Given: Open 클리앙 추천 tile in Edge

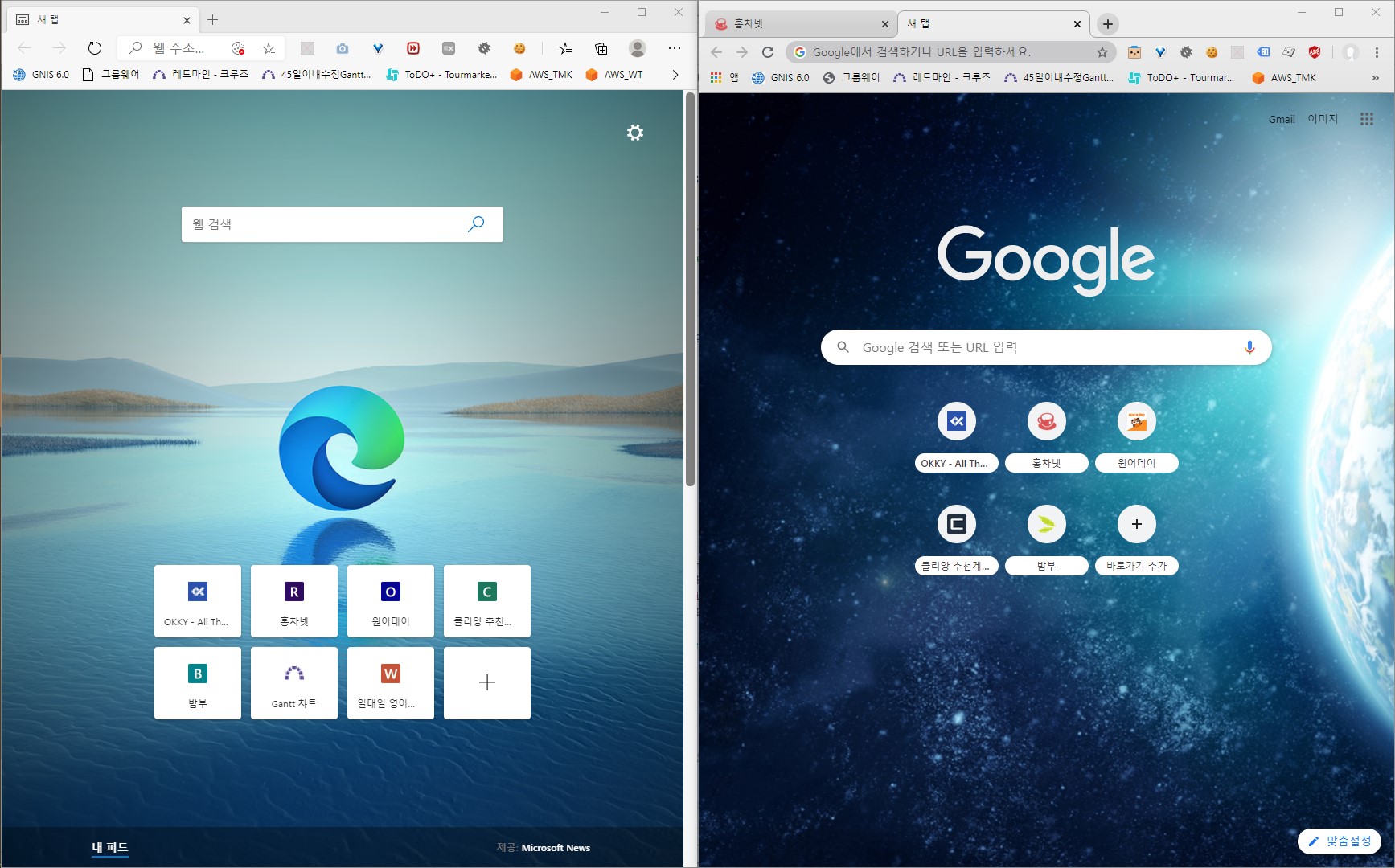Looking at the screenshot, I should tap(487, 601).
